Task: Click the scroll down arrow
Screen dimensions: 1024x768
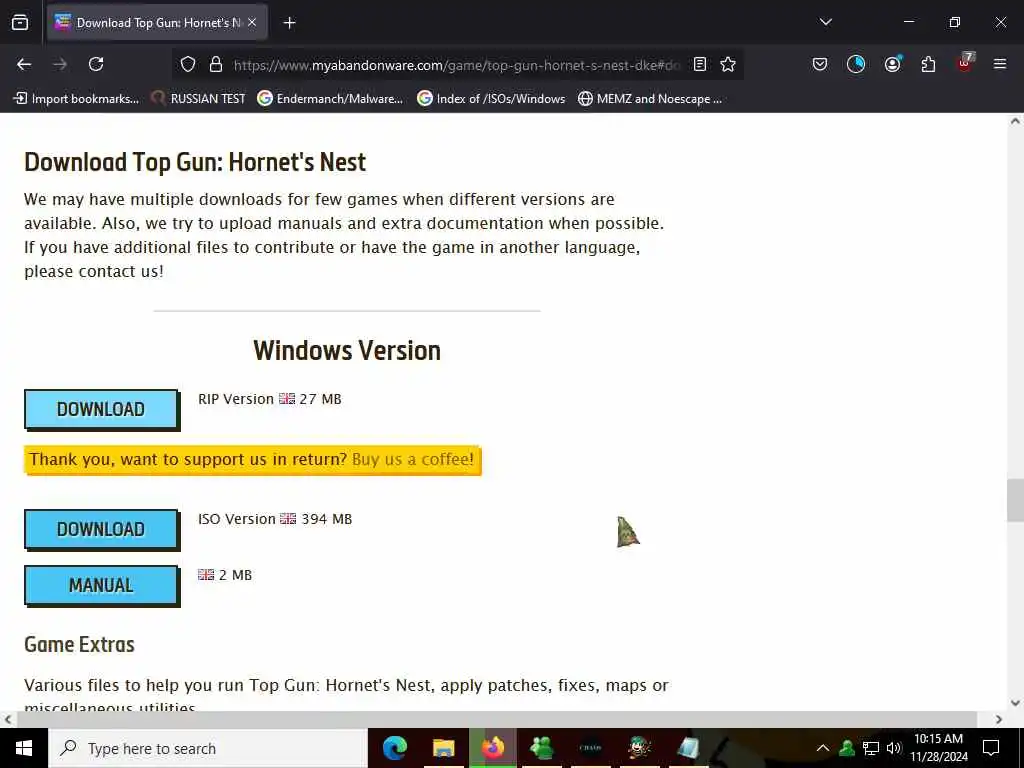Action: tap(1015, 703)
